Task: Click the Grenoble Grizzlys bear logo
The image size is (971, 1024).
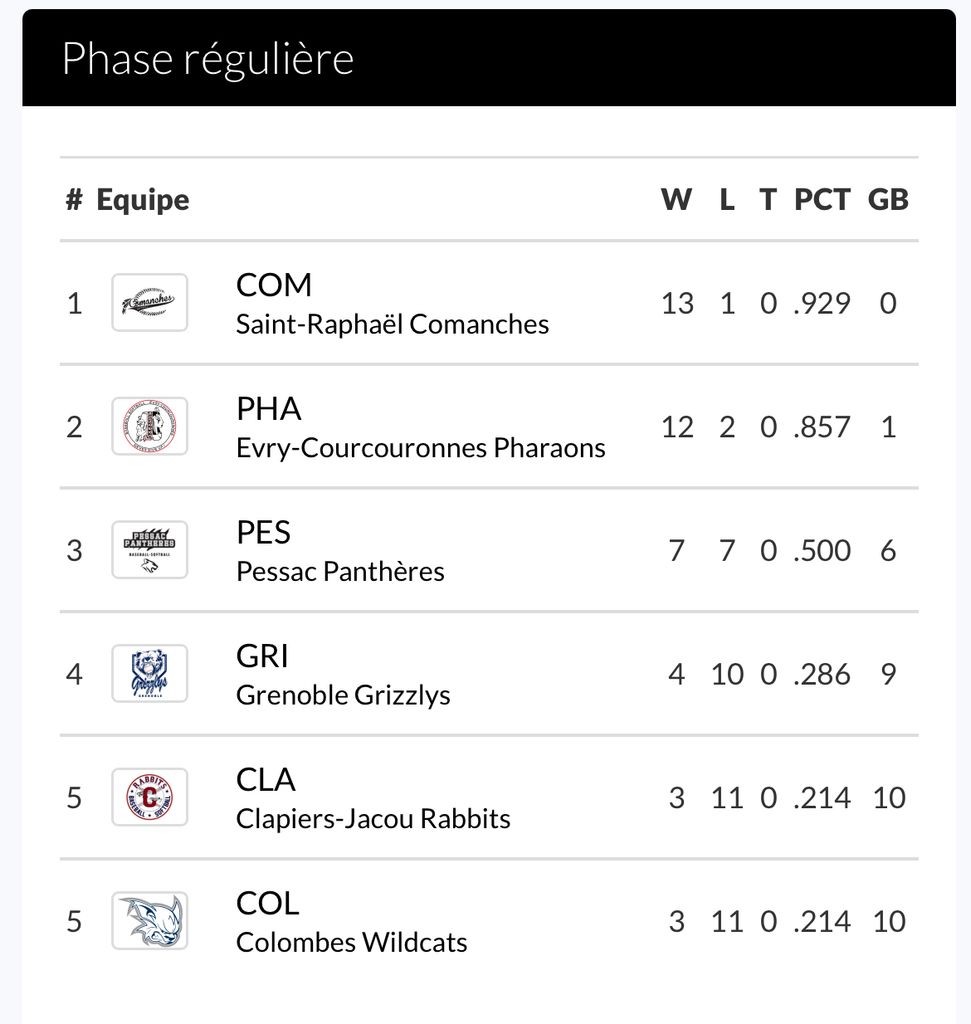Action: point(149,674)
